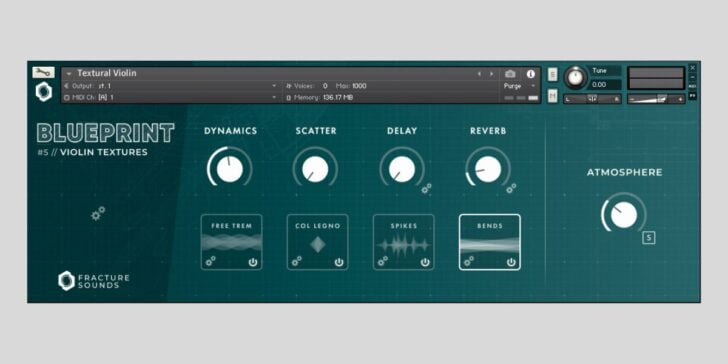
Task: Click the DYNAMICS label
Action: (230, 131)
